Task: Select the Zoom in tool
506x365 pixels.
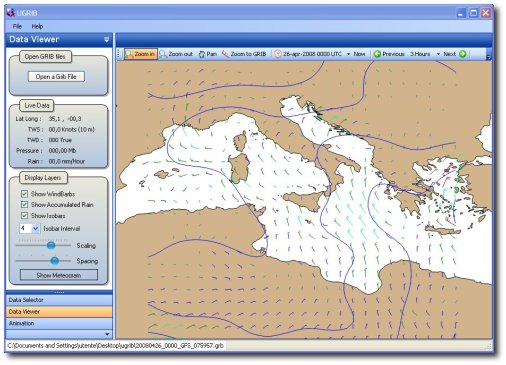Action: (x=141, y=54)
